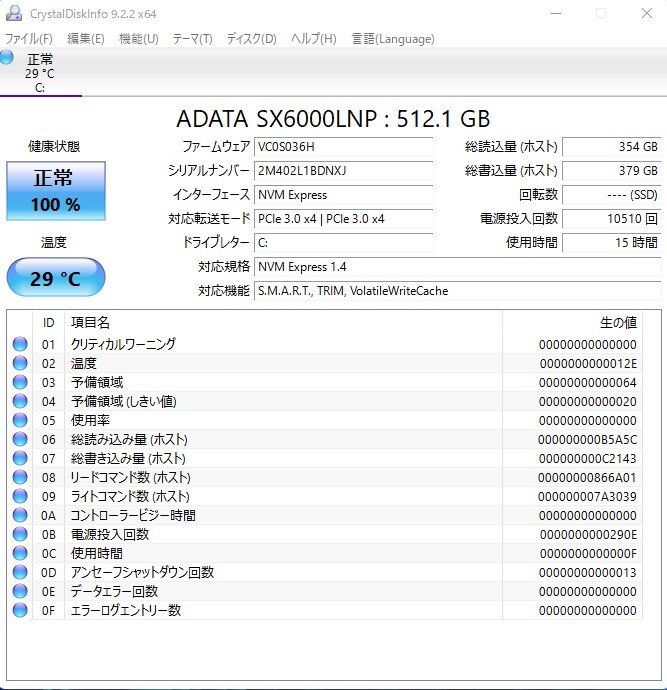Click the status orb beside 総読み込み量 (ホスト)
Image resolution: width=667 pixels, height=690 pixels.
pos(20,439)
